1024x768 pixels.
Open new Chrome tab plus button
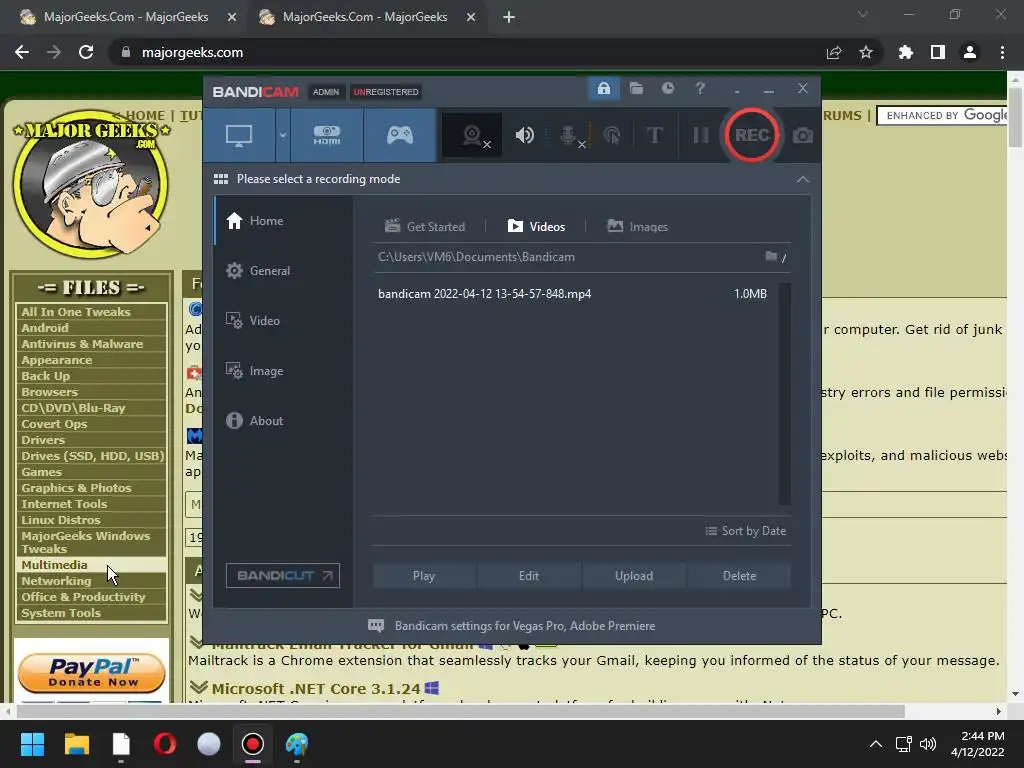[x=509, y=18]
